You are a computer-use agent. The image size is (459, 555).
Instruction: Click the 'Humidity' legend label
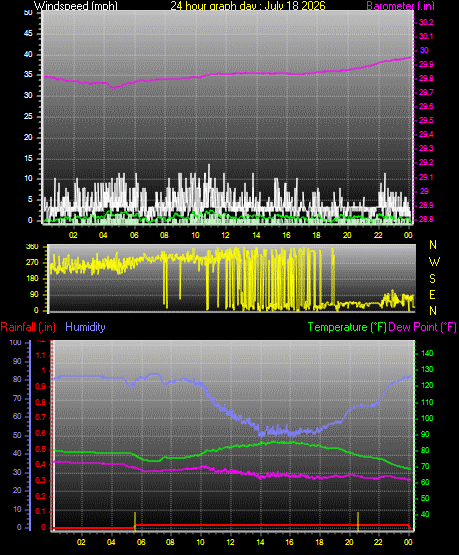(x=85, y=327)
